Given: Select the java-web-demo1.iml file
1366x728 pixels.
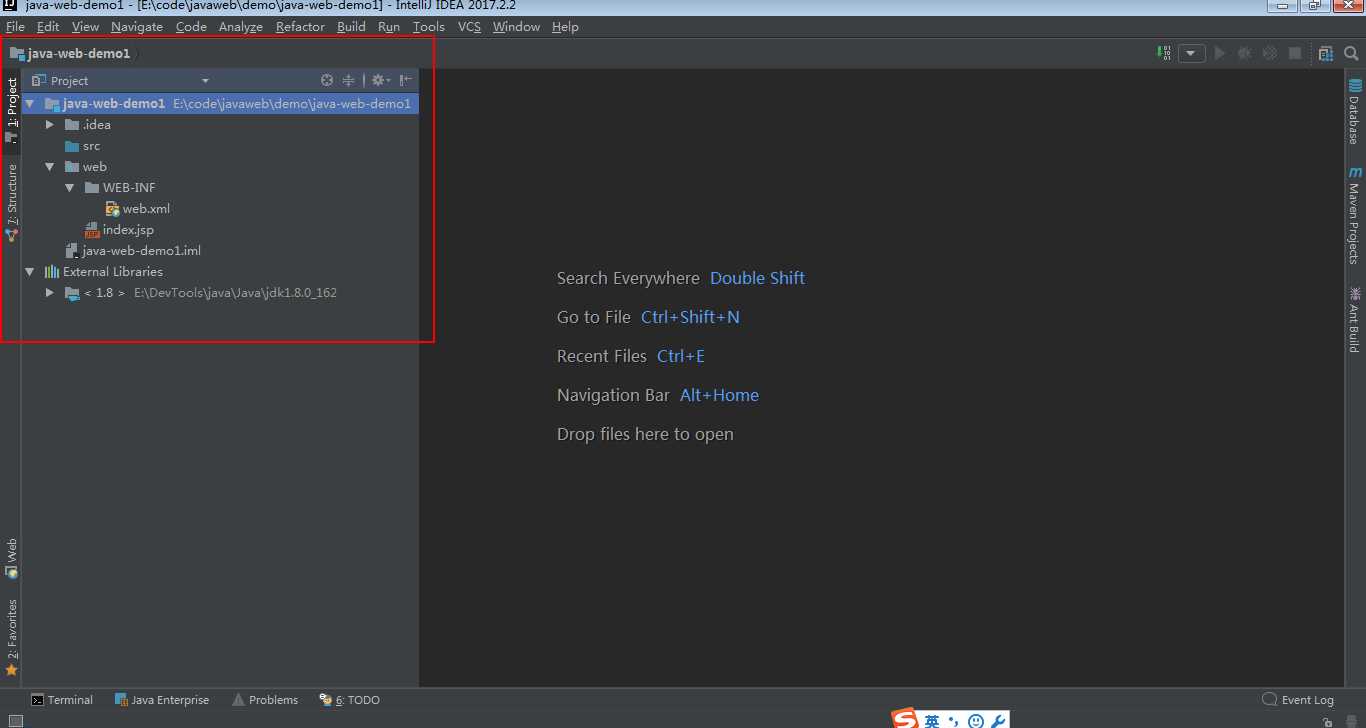Looking at the screenshot, I should tap(133, 251).
